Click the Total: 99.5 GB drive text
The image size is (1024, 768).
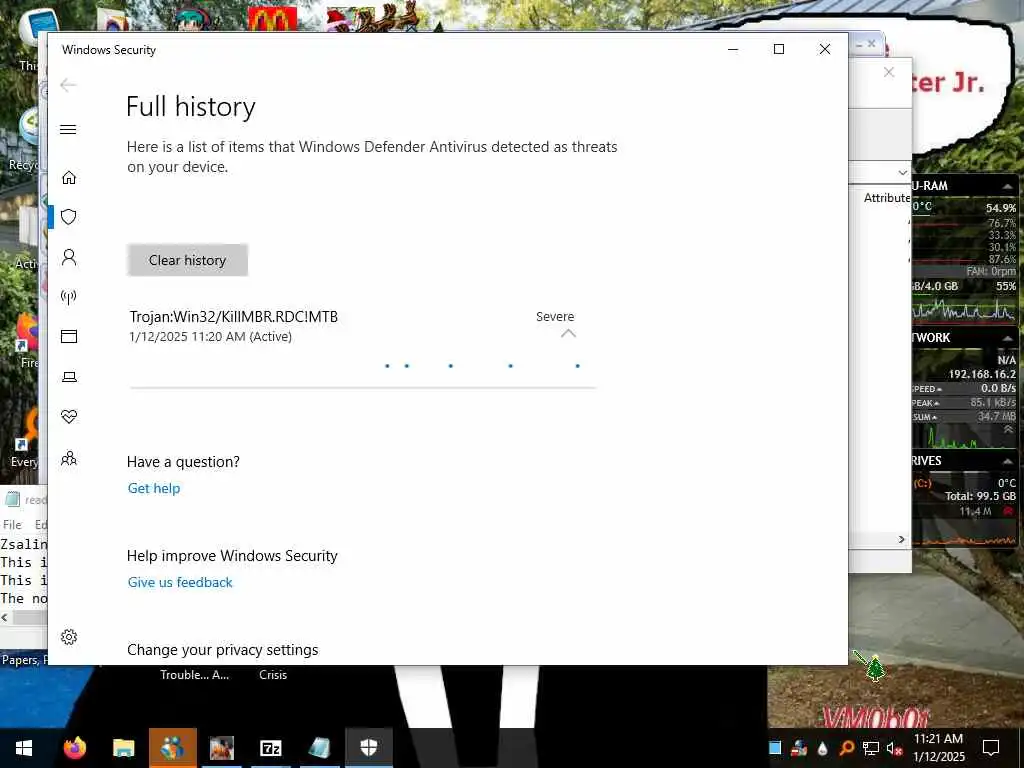980,496
